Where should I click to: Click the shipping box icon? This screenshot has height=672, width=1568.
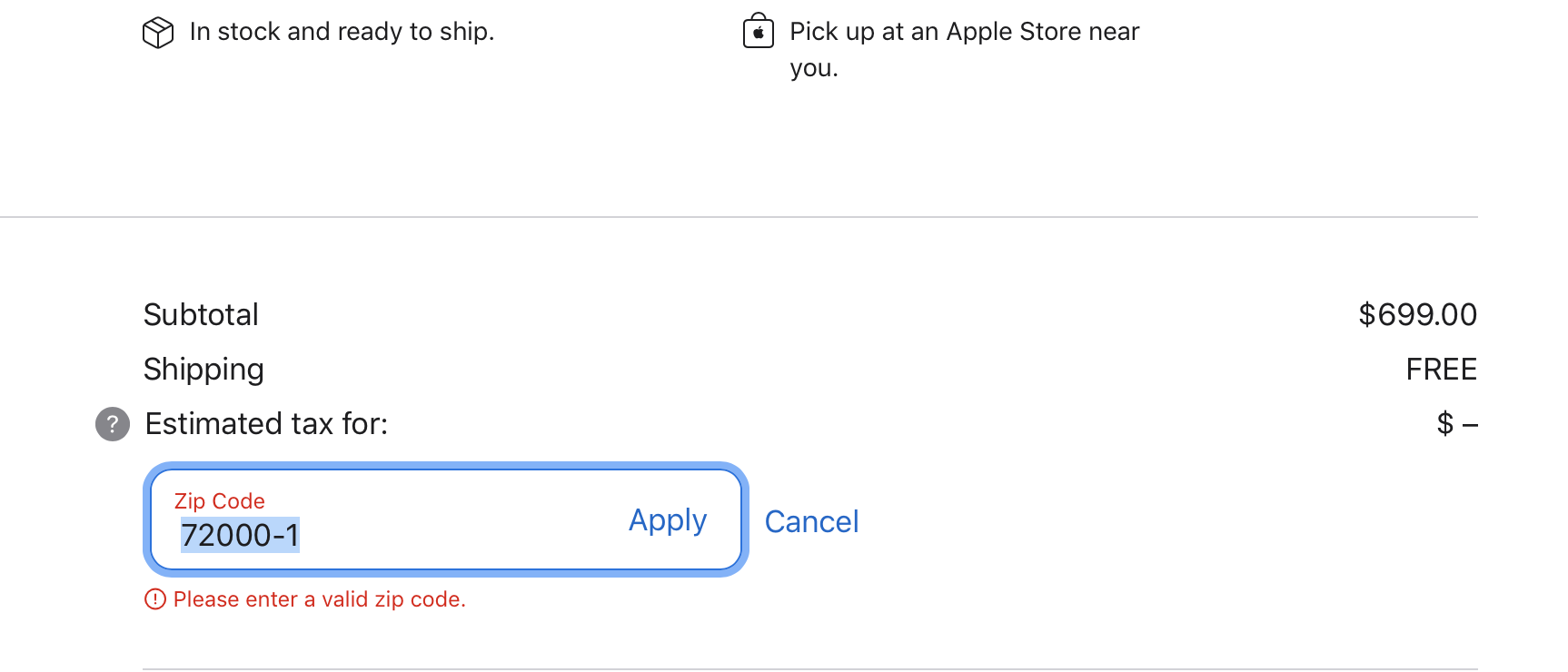pyautogui.click(x=158, y=33)
